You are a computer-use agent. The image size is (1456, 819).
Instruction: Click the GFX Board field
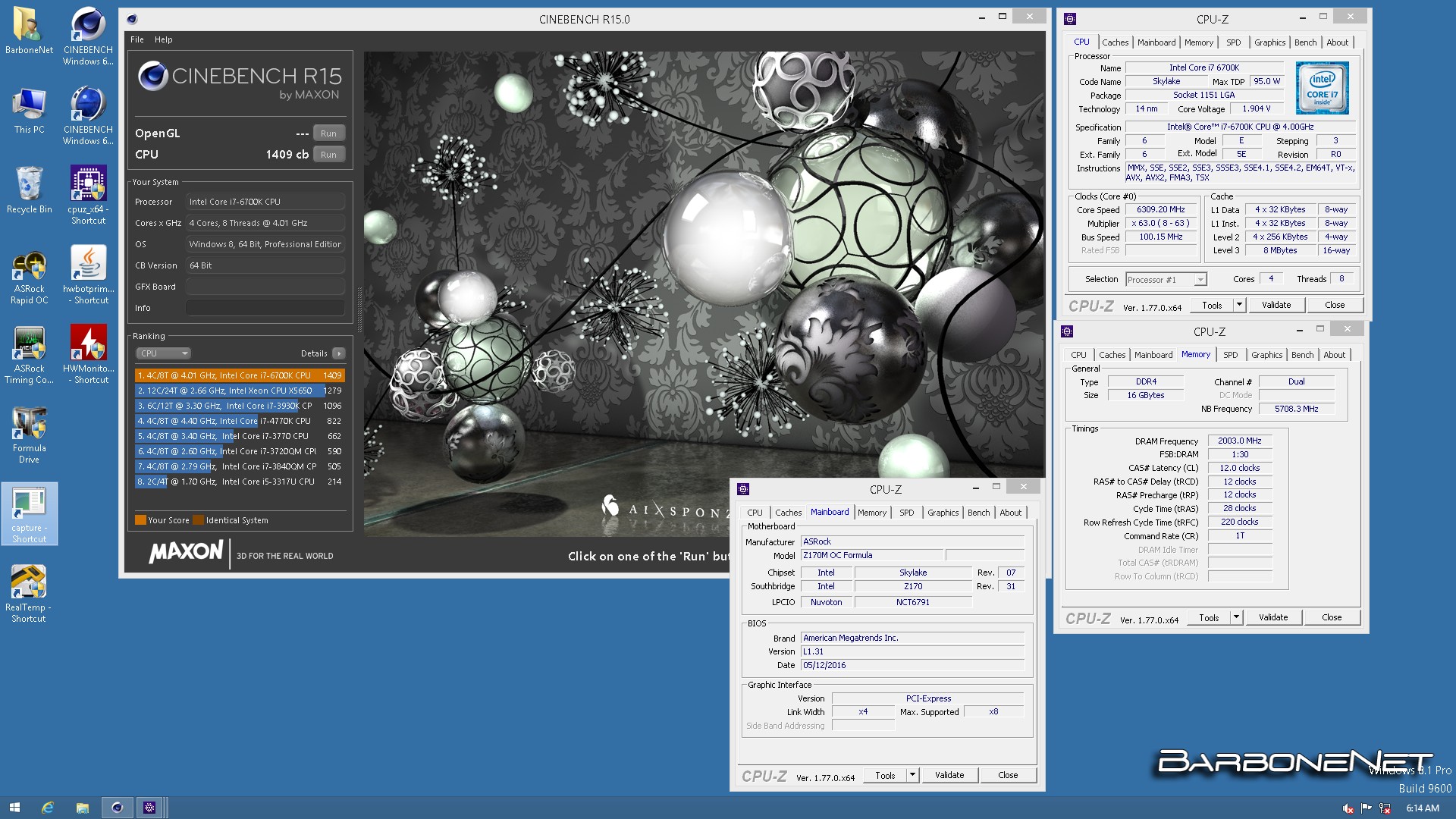pyautogui.click(x=265, y=287)
